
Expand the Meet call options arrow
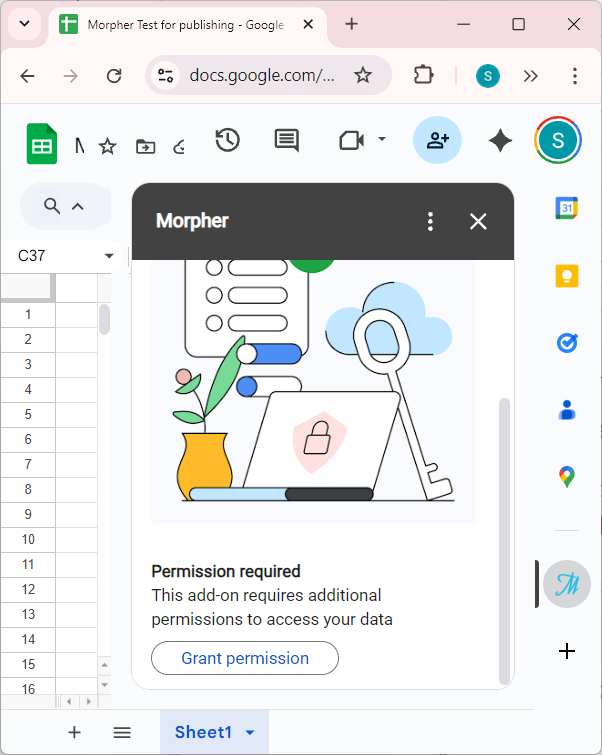click(x=382, y=139)
